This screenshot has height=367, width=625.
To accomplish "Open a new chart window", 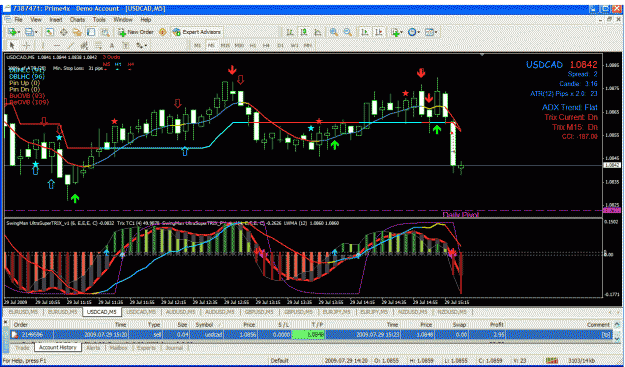I will (12, 32).
